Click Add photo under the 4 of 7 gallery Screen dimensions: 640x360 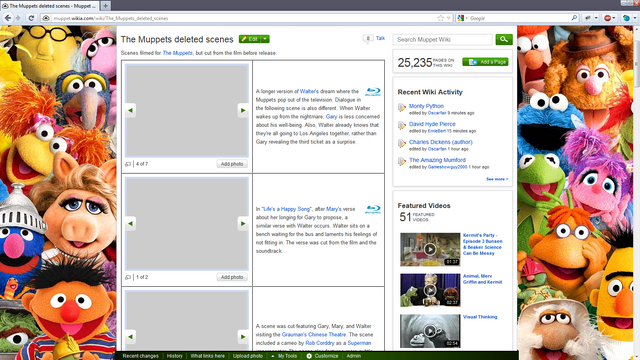pyautogui.click(x=232, y=164)
